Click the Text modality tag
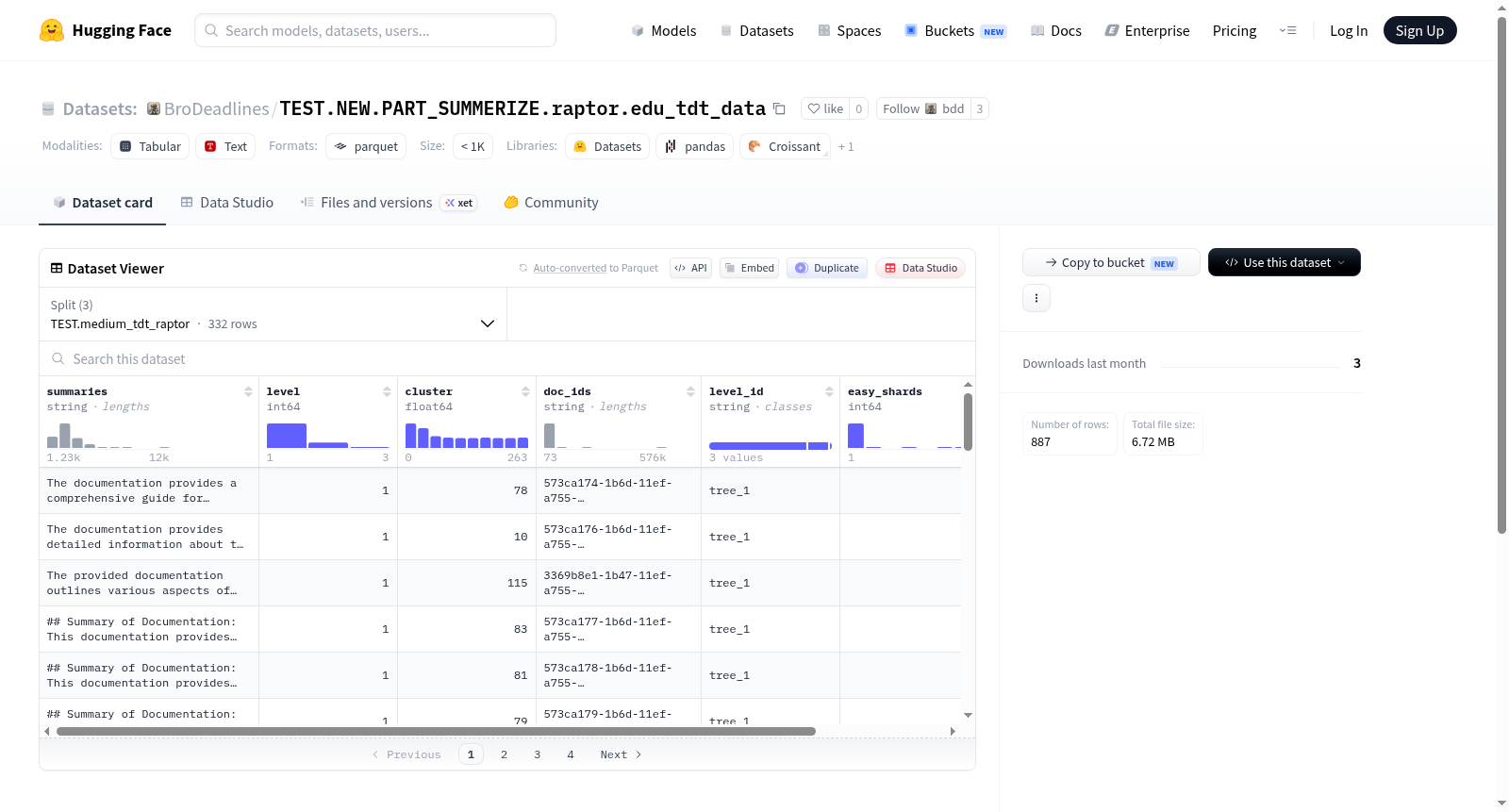 225,146
